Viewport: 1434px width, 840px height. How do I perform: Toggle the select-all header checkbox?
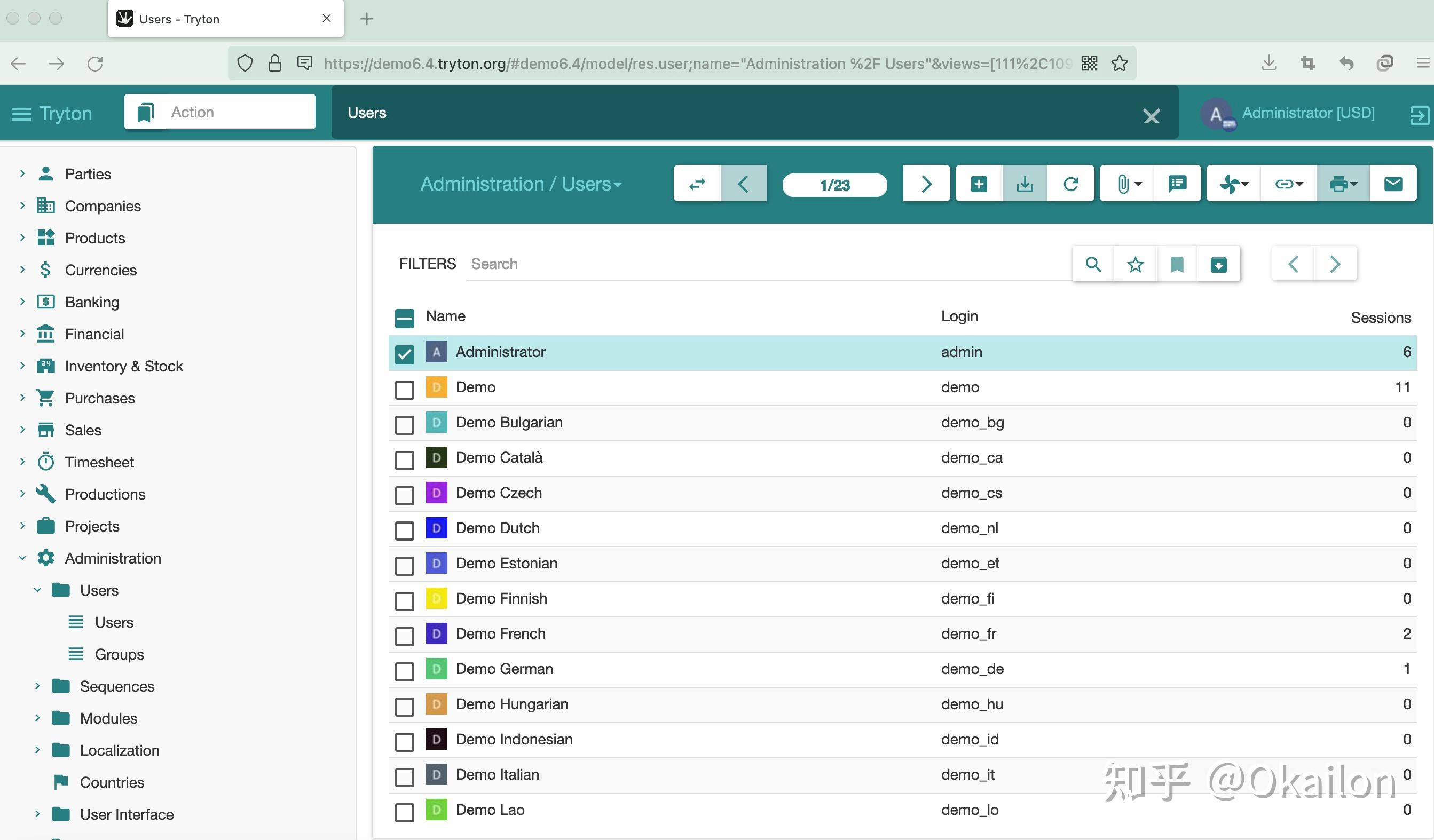(x=405, y=318)
